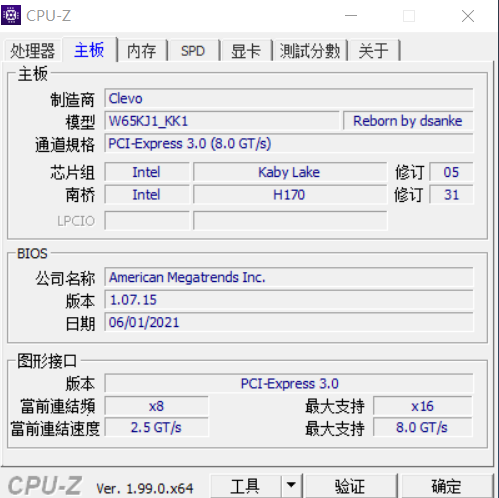Click the Intel chipset vendor field
The width and height of the screenshot is (499, 498).
[147, 172]
